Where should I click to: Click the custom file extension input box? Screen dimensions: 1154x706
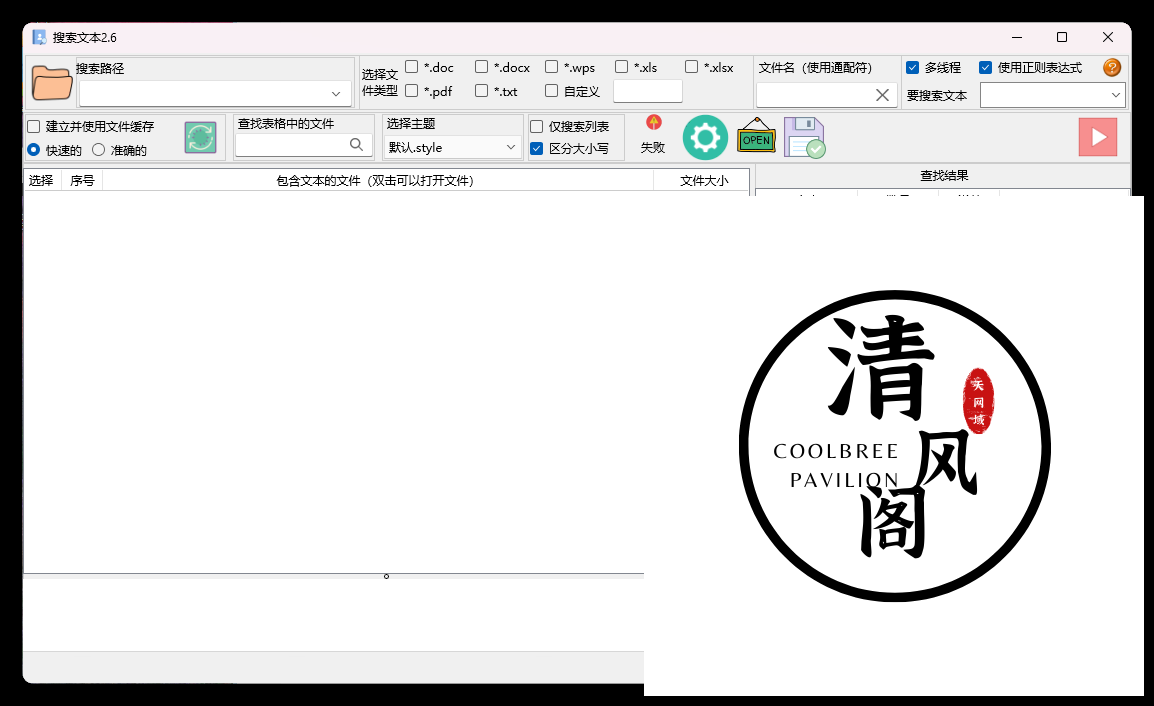tap(648, 91)
